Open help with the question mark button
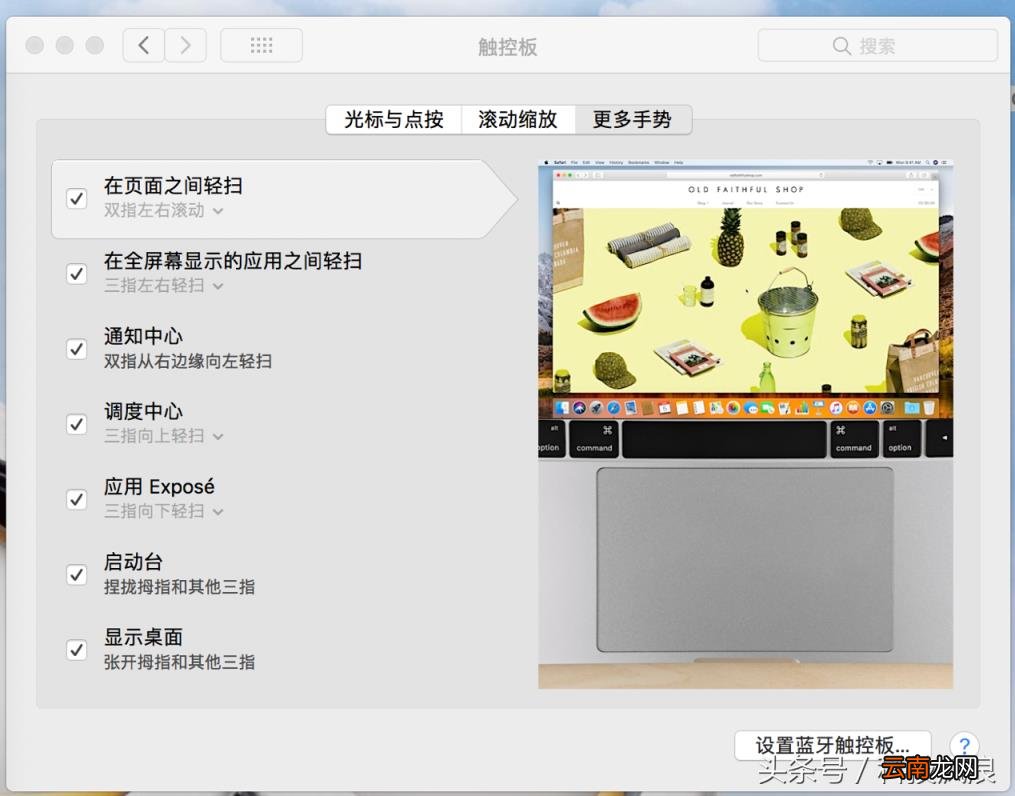The height and width of the screenshot is (796, 1015). [965, 745]
